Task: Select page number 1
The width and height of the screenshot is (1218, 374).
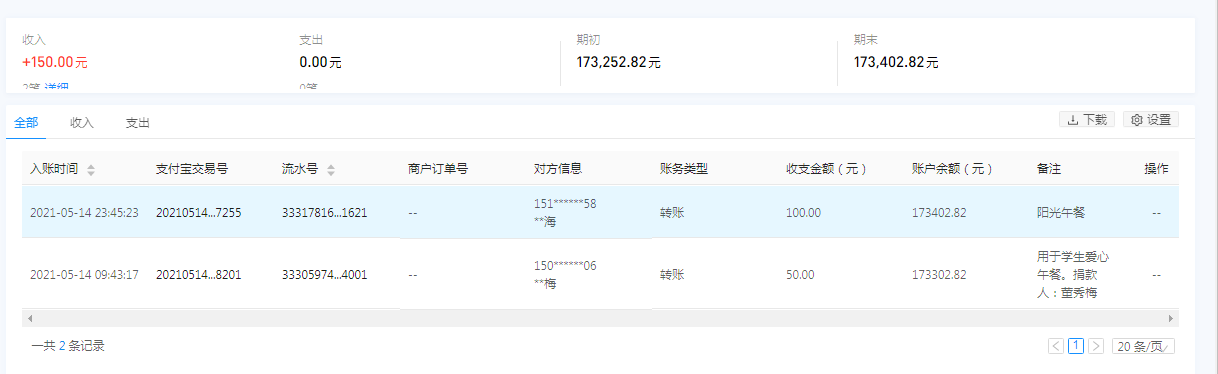Action: [1076, 346]
